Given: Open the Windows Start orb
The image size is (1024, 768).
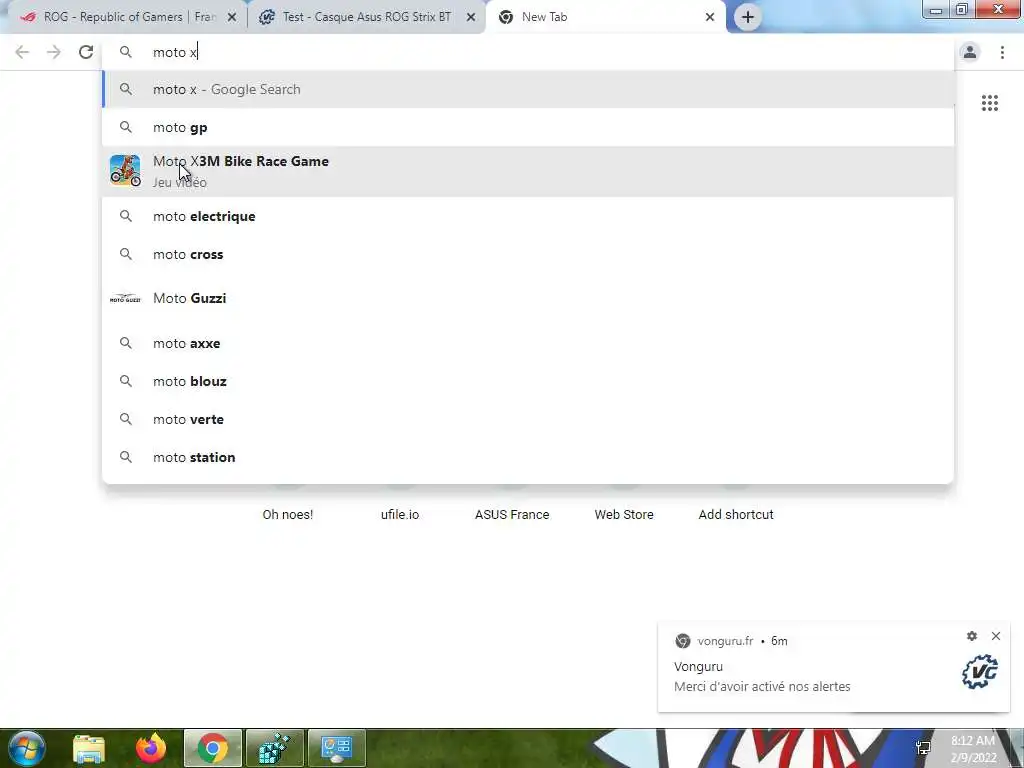Looking at the screenshot, I should [x=27, y=748].
